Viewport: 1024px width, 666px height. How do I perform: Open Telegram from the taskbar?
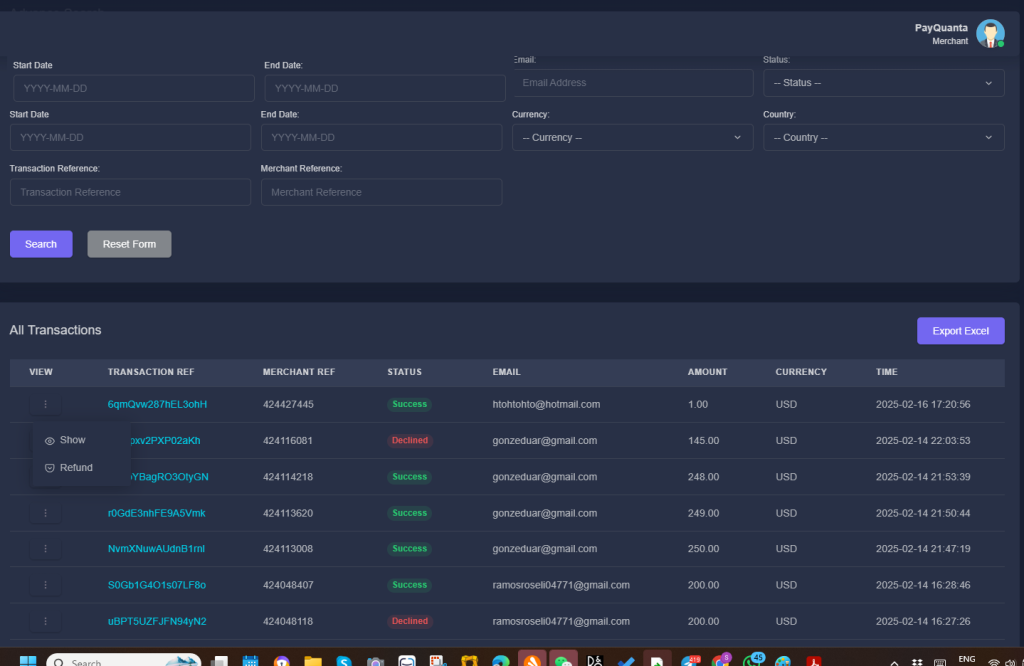pos(690,660)
